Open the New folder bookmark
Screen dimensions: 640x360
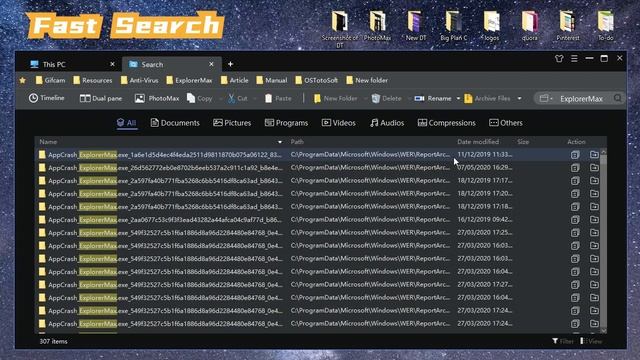pyautogui.click(x=367, y=80)
